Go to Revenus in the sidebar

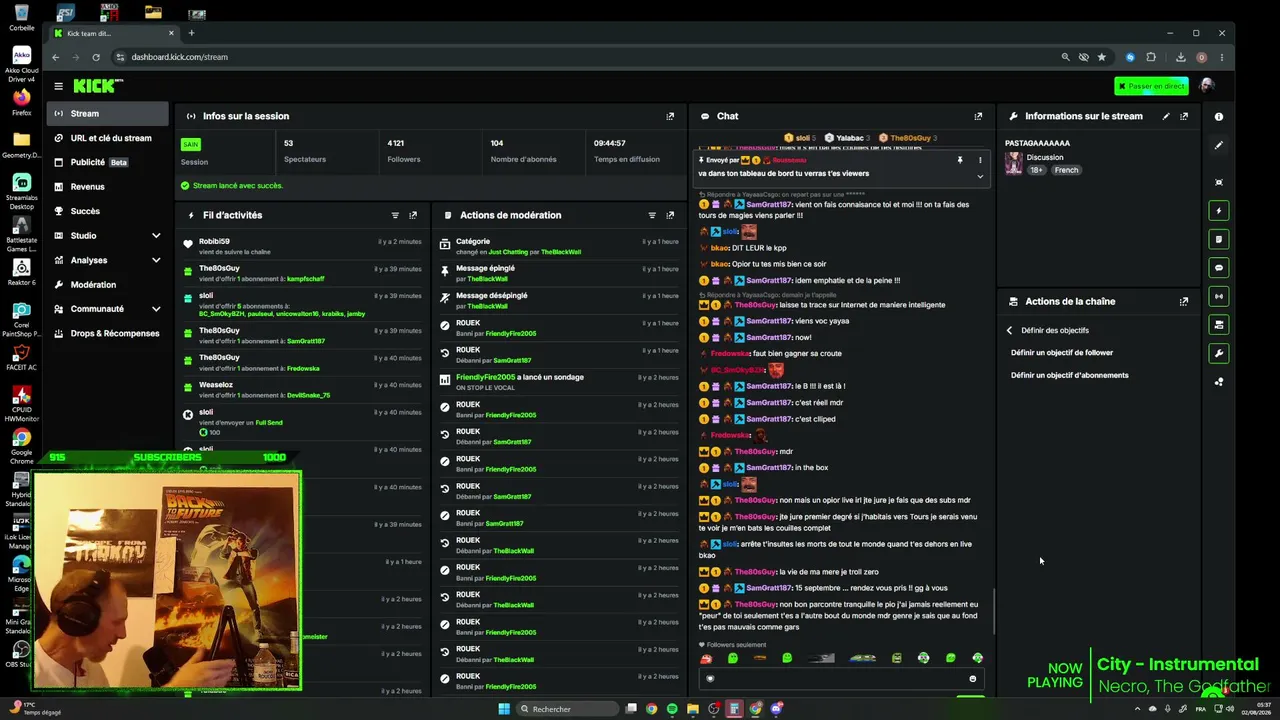(x=108, y=187)
